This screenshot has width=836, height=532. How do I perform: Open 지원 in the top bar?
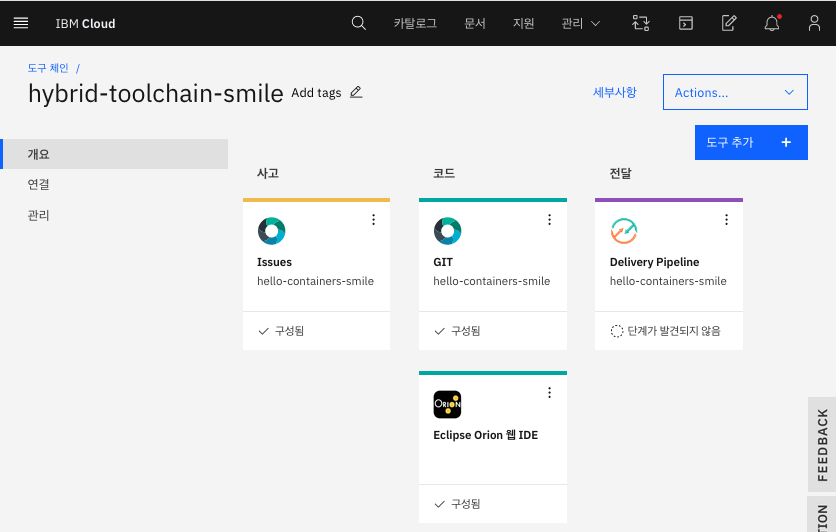click(523, 23)
